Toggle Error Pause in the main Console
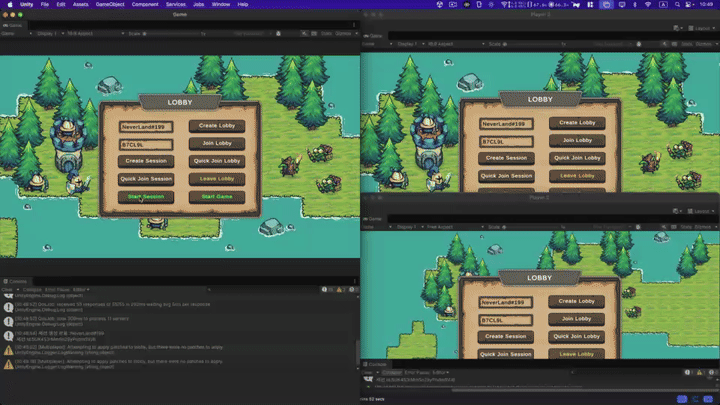This screenshot has height=405, width=720. coord(57,290)
